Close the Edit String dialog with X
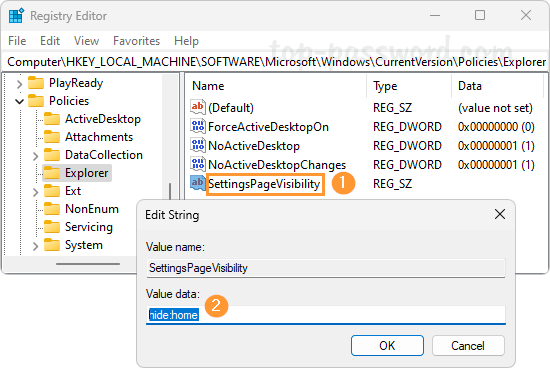The image size is (550, 368). coord(500,214)
